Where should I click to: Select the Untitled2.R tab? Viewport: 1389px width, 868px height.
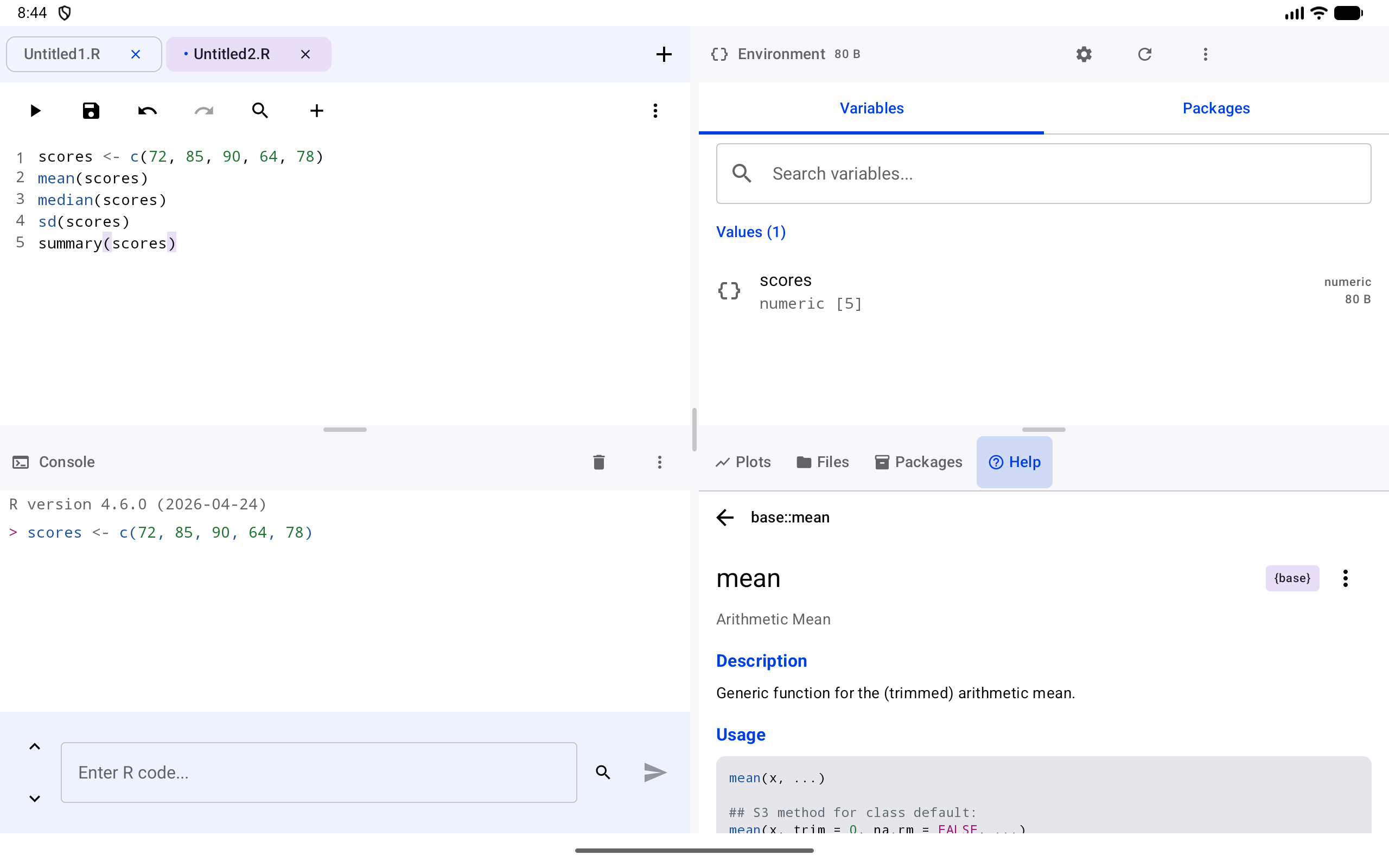click(249, 55)
